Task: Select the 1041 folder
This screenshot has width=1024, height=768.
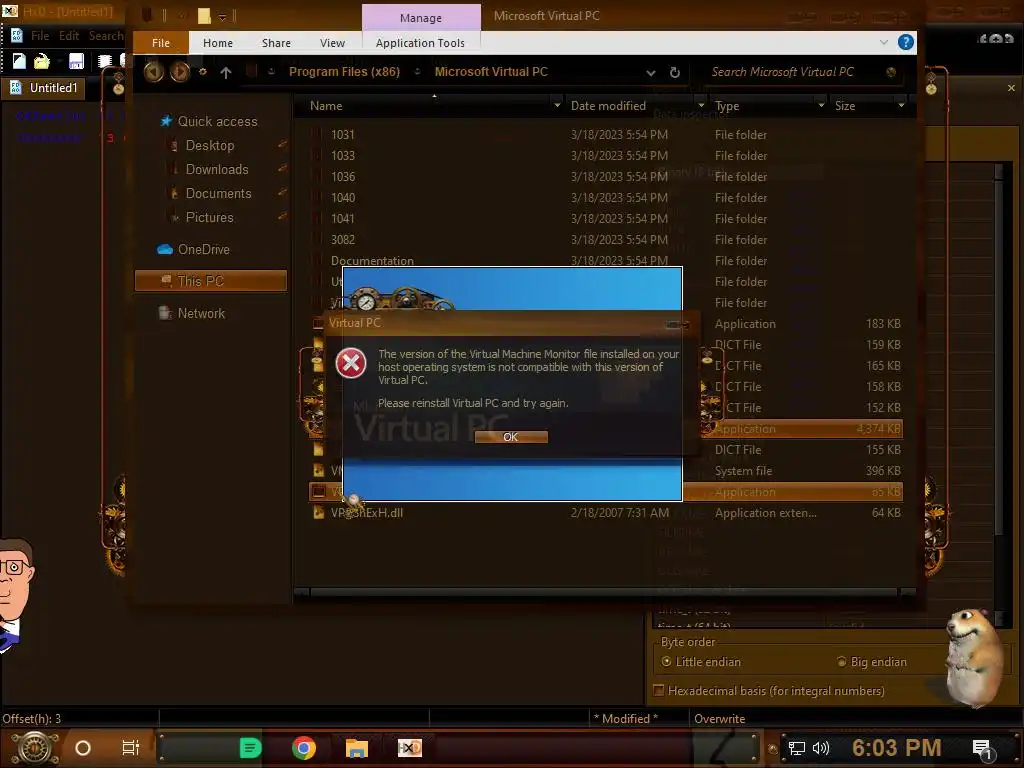Action: coord(342,218)
